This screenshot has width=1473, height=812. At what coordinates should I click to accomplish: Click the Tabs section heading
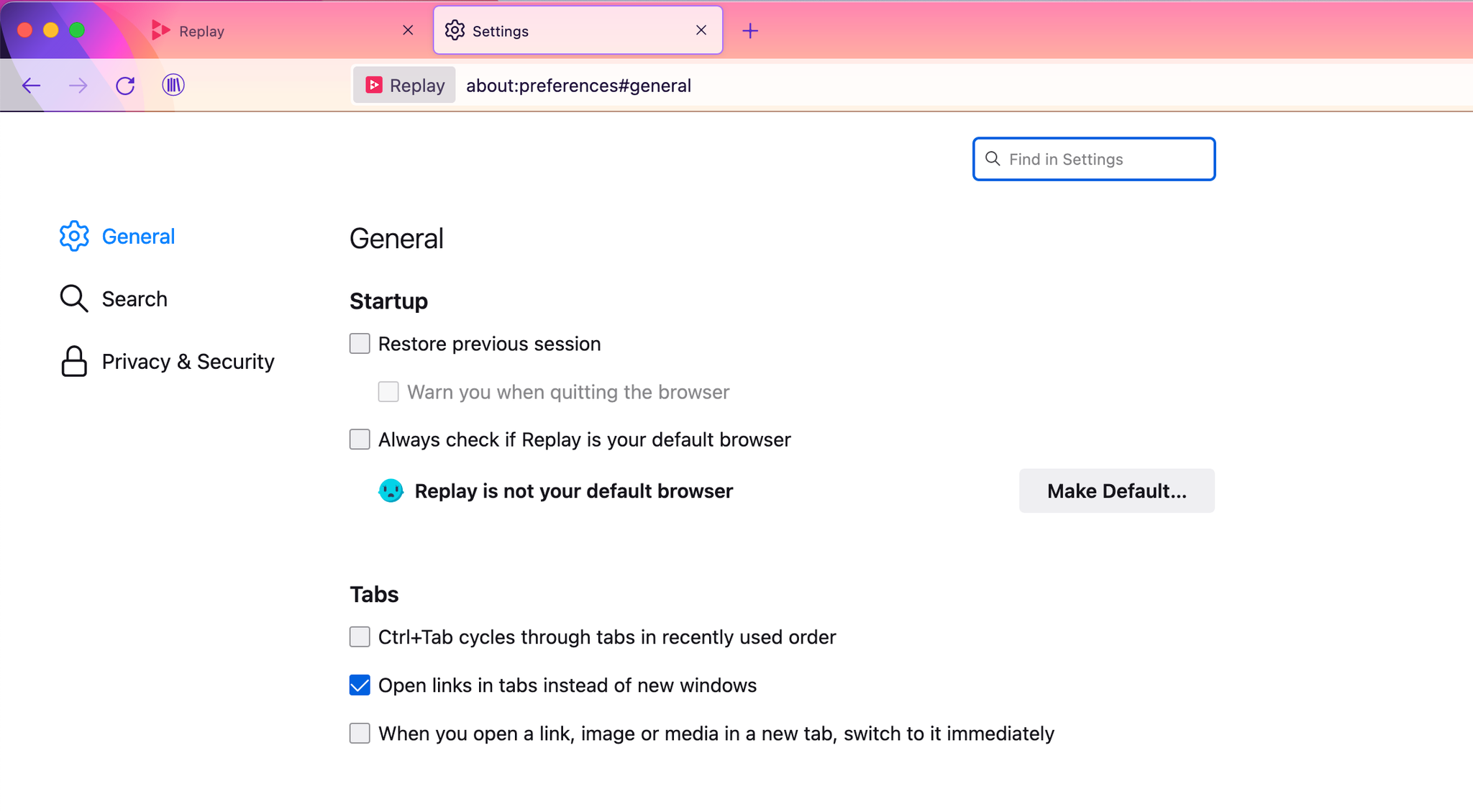(374, 594)
